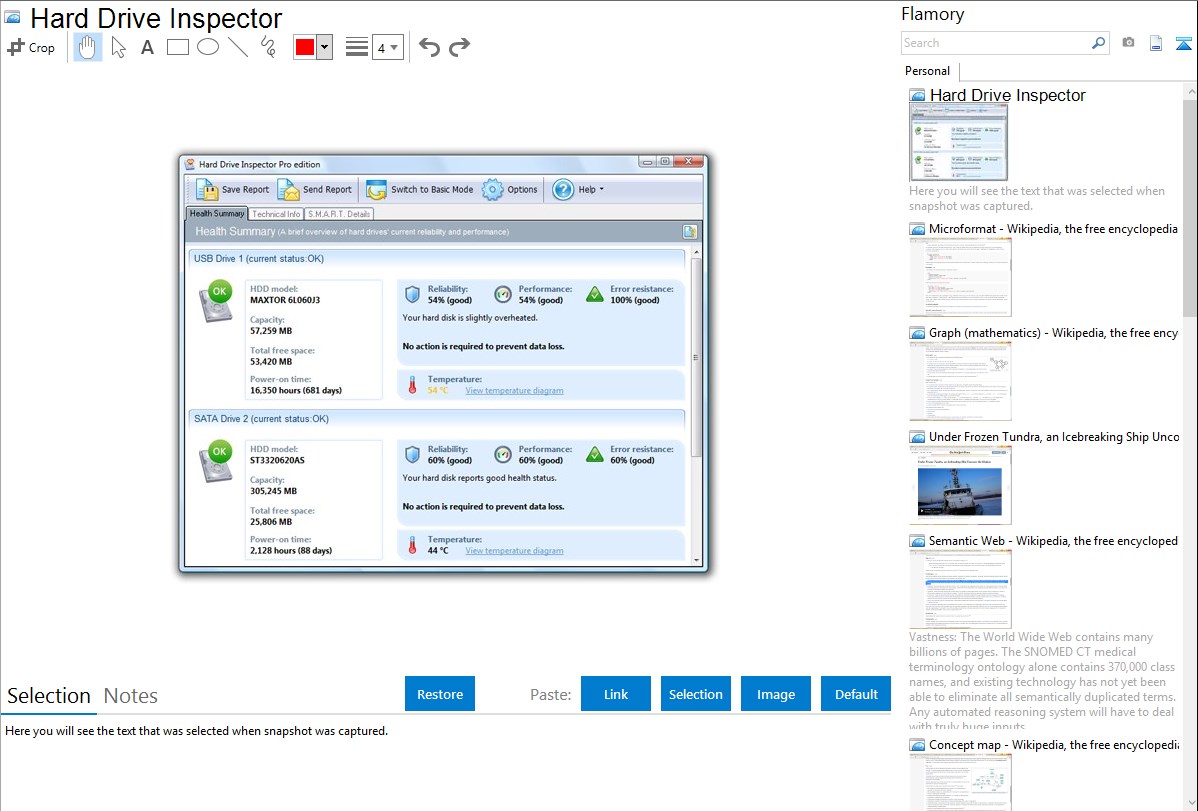Click USB Drive 1 thermometer icon
The width and height of the screenshot is (1198, 811).
click(x=413, y=384)
